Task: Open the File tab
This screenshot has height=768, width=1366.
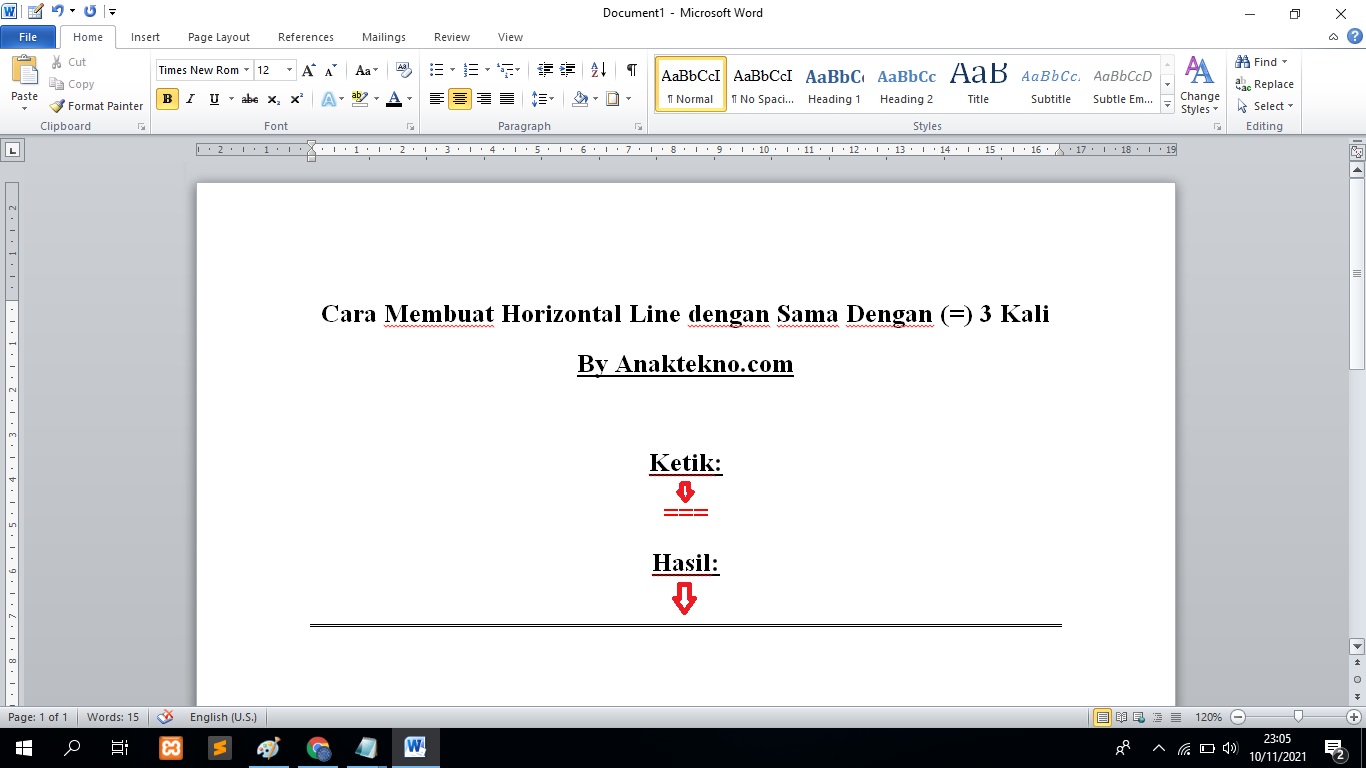Action: click(28, 37)
